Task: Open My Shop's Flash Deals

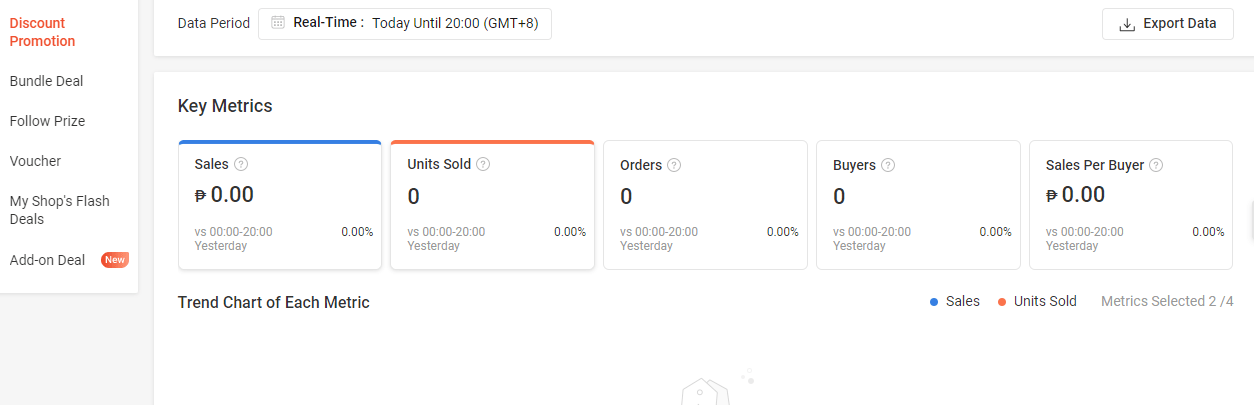Action: click(x=60, y=210)
